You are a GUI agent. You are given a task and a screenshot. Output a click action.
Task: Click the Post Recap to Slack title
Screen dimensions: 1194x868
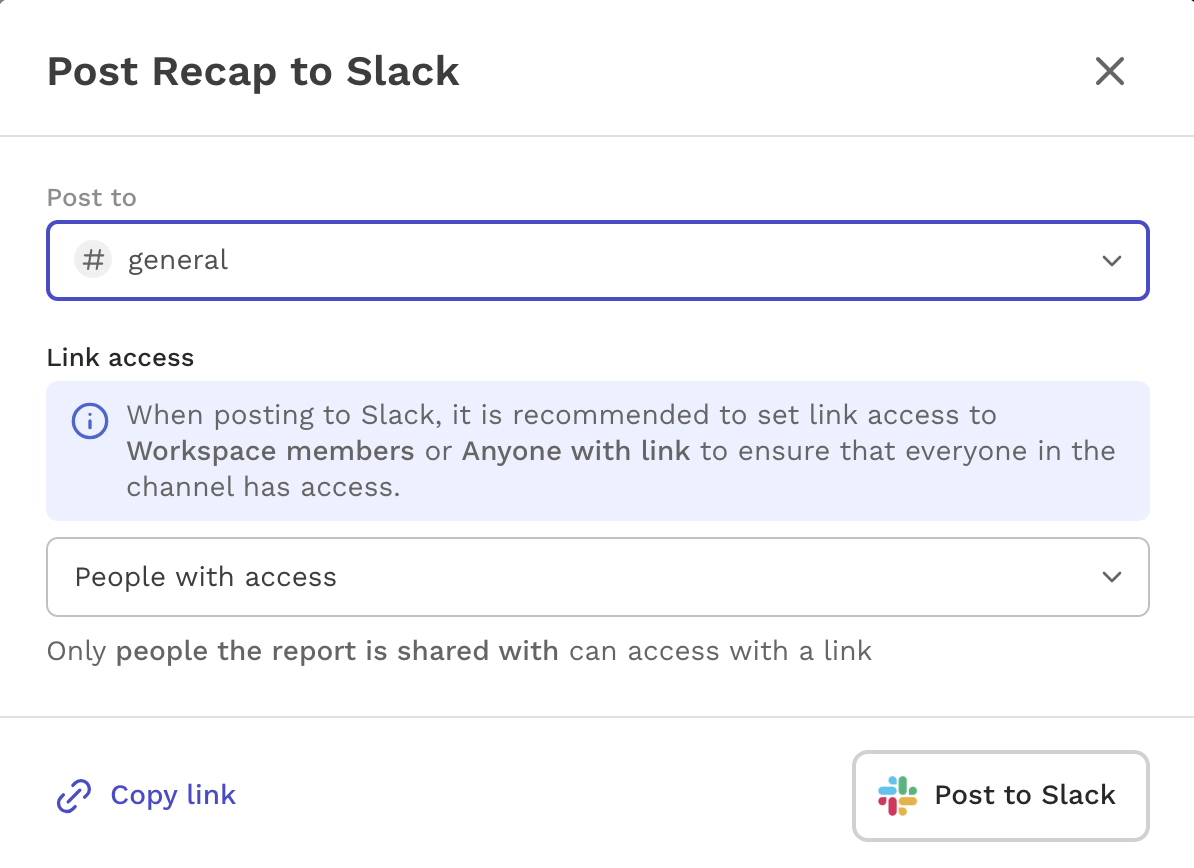(x=254, y=72)
